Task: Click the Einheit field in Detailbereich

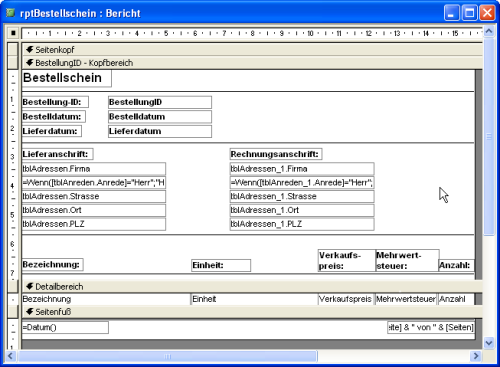Action: (255, 299)
